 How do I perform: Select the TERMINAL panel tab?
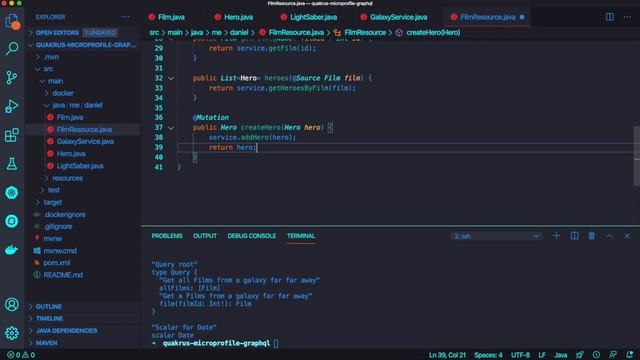pyautogui.click(x=301, y=236)
